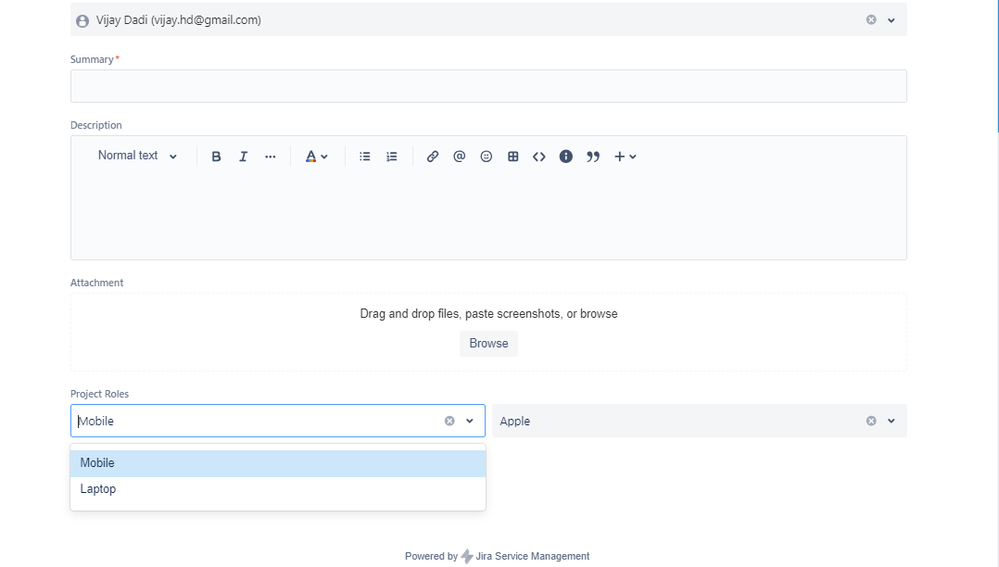This screenshot has width=999, height=567.
Task: Insert a table in the description
Action: click(x=513, y=157)
